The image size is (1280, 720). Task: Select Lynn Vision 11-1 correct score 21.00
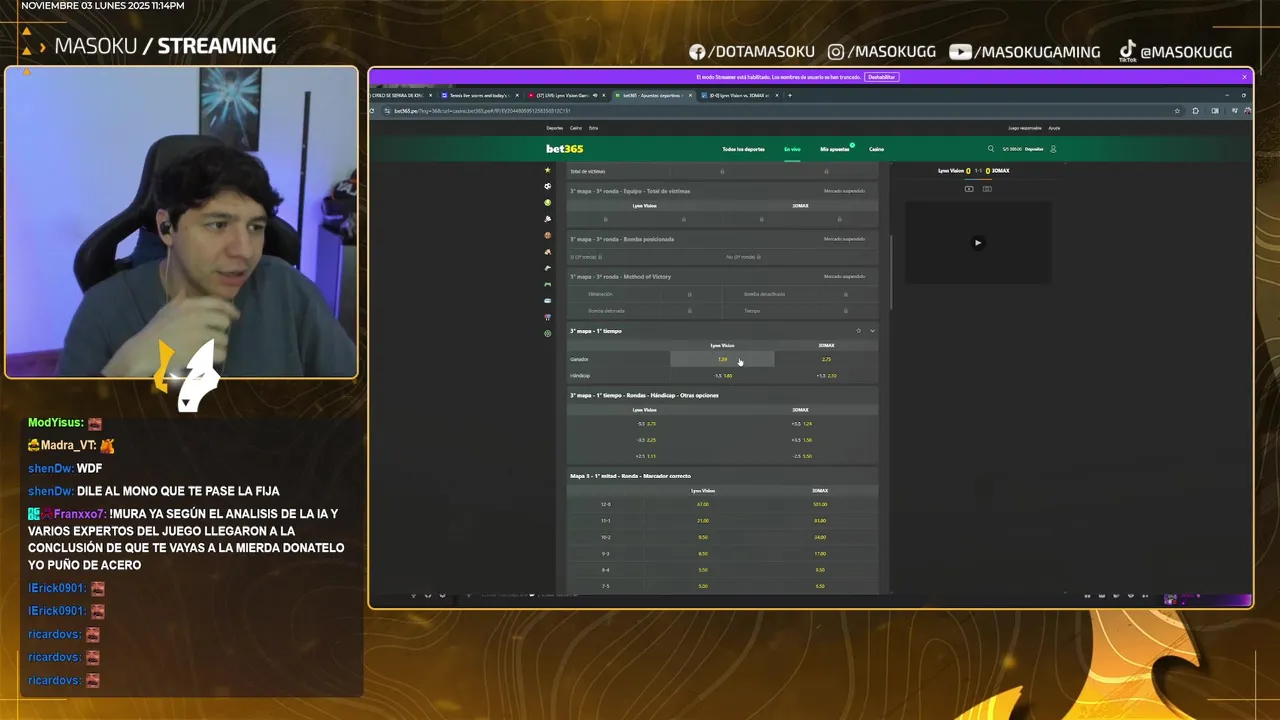point(703,521)
